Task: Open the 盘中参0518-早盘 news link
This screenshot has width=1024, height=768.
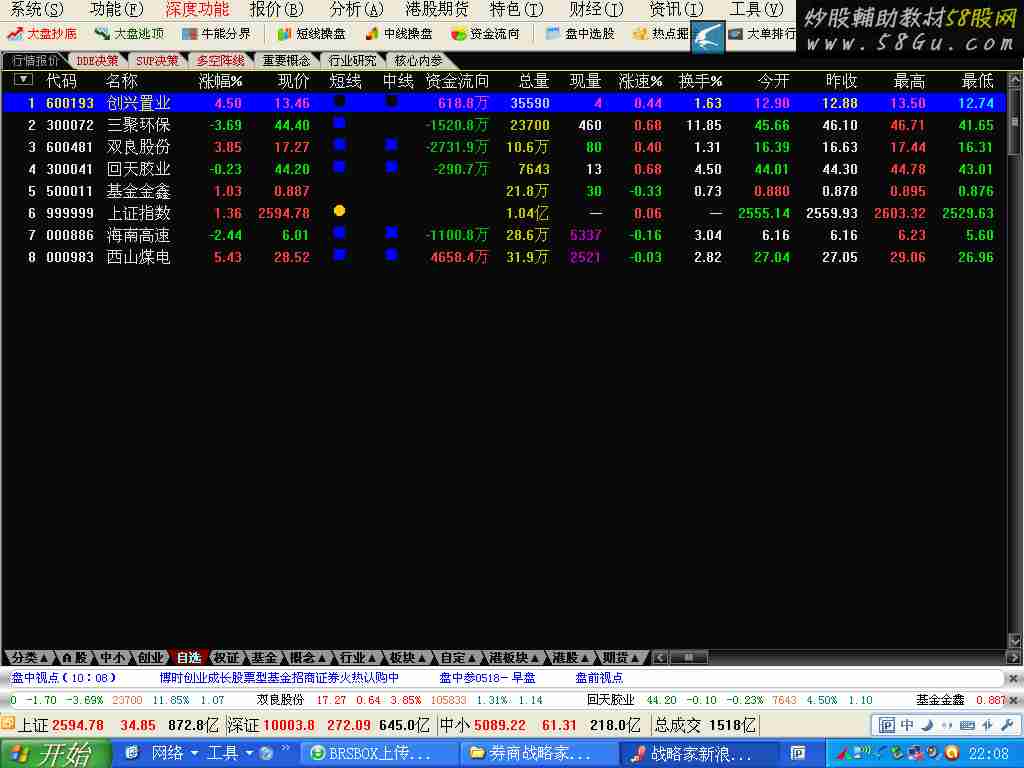Action: tap(487, 678)
